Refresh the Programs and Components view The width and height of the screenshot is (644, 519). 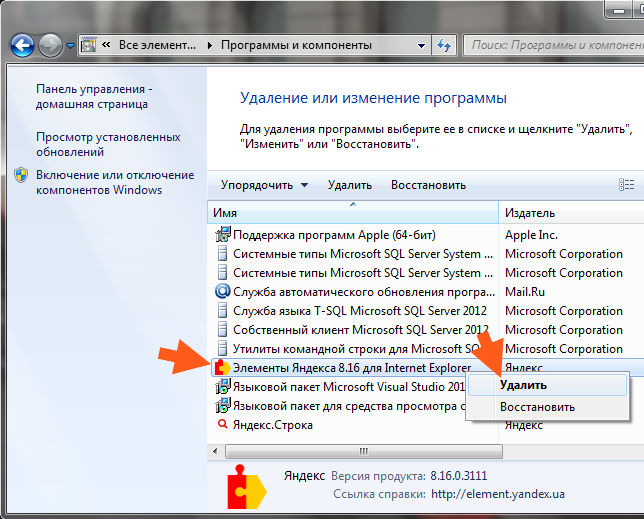[x=444, y=45]
